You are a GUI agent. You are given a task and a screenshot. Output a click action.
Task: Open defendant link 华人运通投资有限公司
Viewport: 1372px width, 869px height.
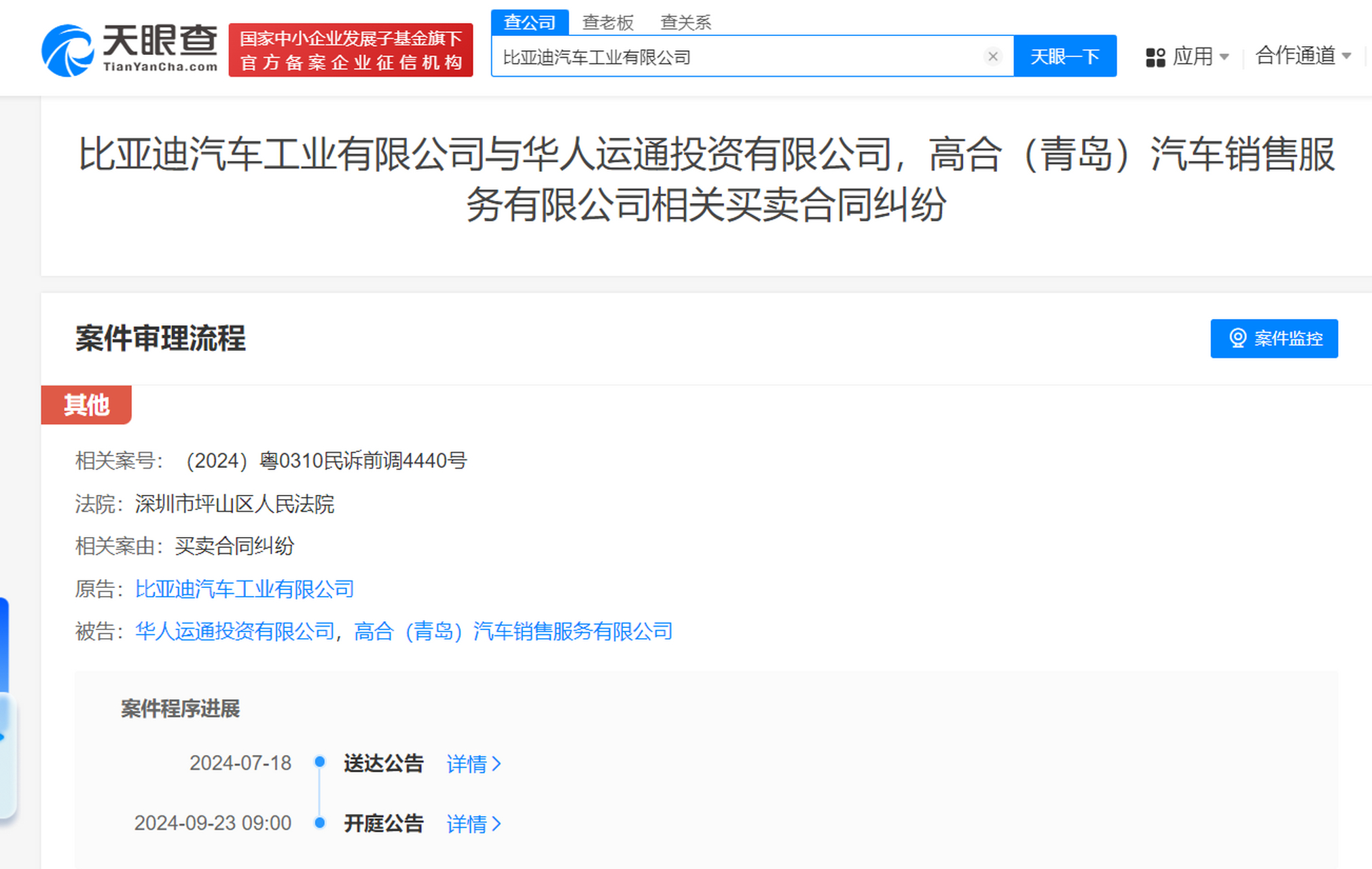pos(235,631)
